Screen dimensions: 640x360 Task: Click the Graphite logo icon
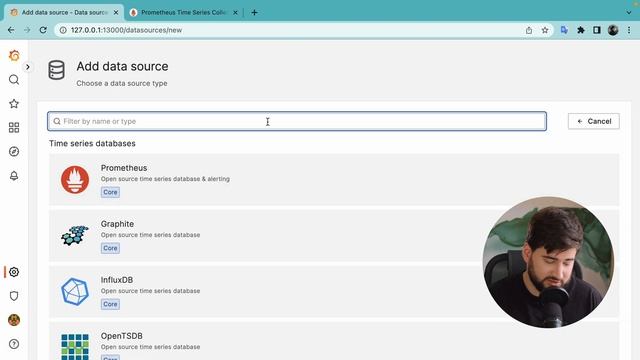[x=75, y=236]
